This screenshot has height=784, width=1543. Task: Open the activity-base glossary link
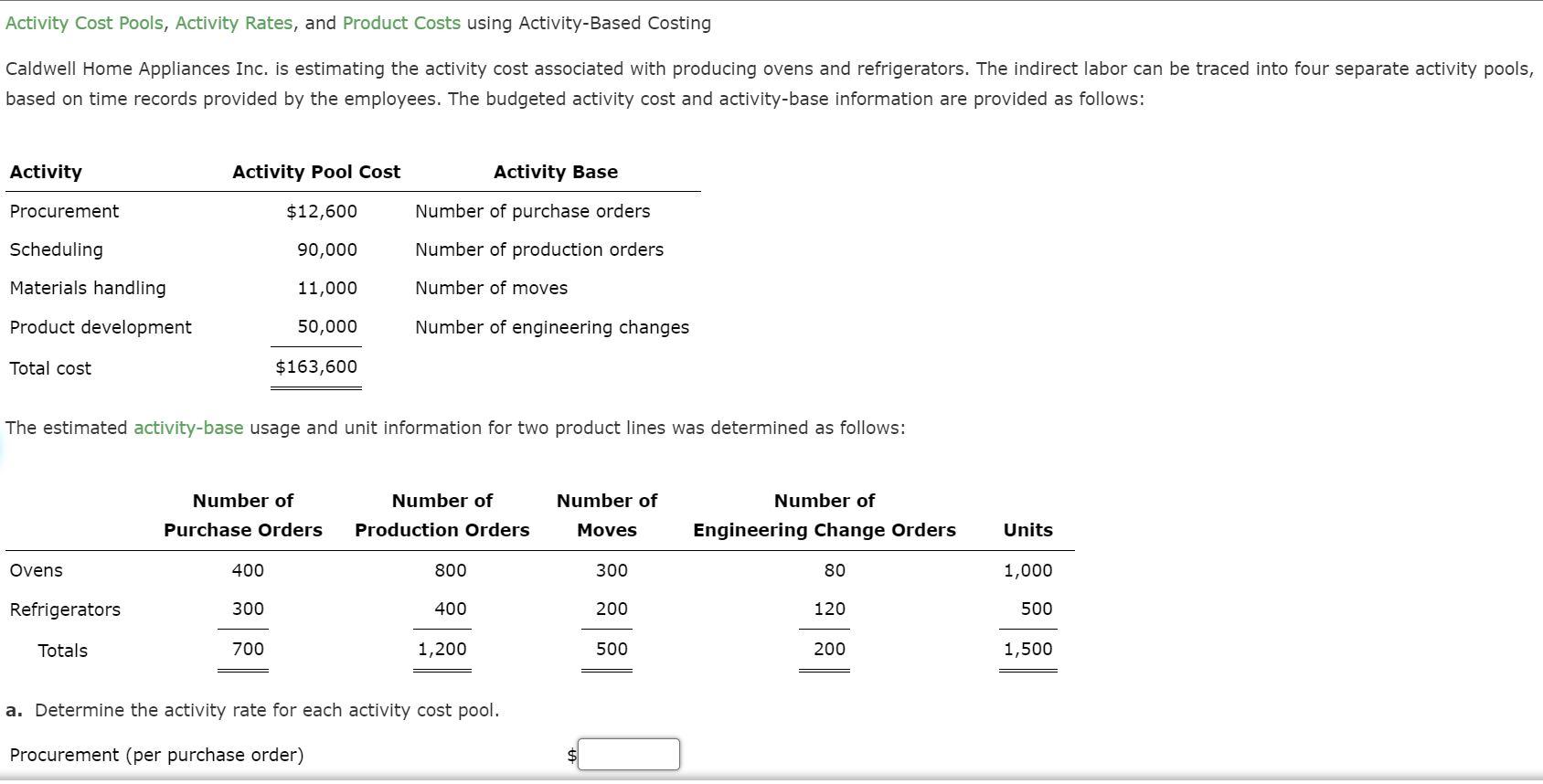[x=188, y=428]
